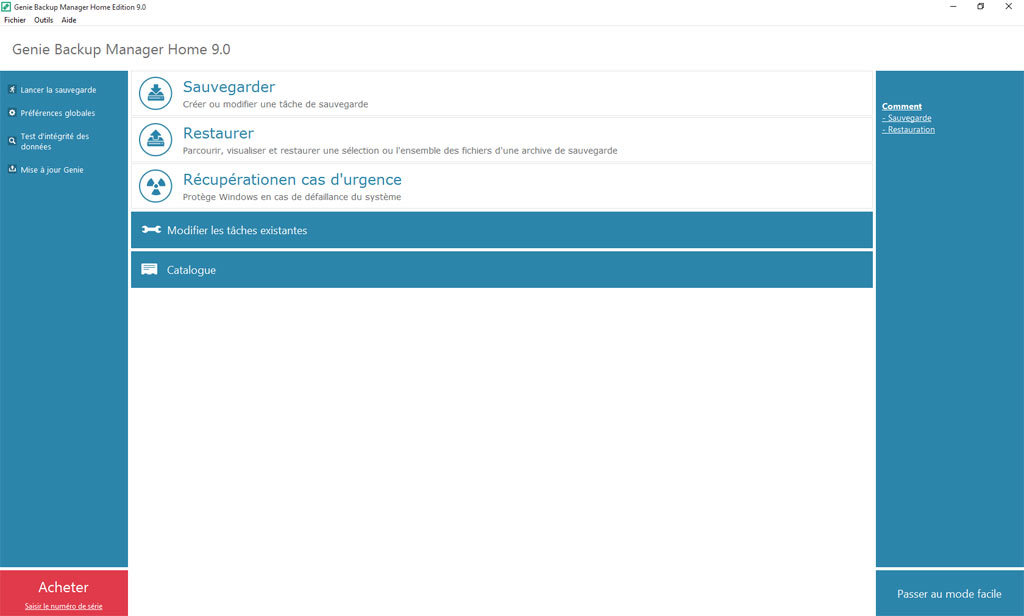Close the Genie Backup Manager window

point(1008,7)
